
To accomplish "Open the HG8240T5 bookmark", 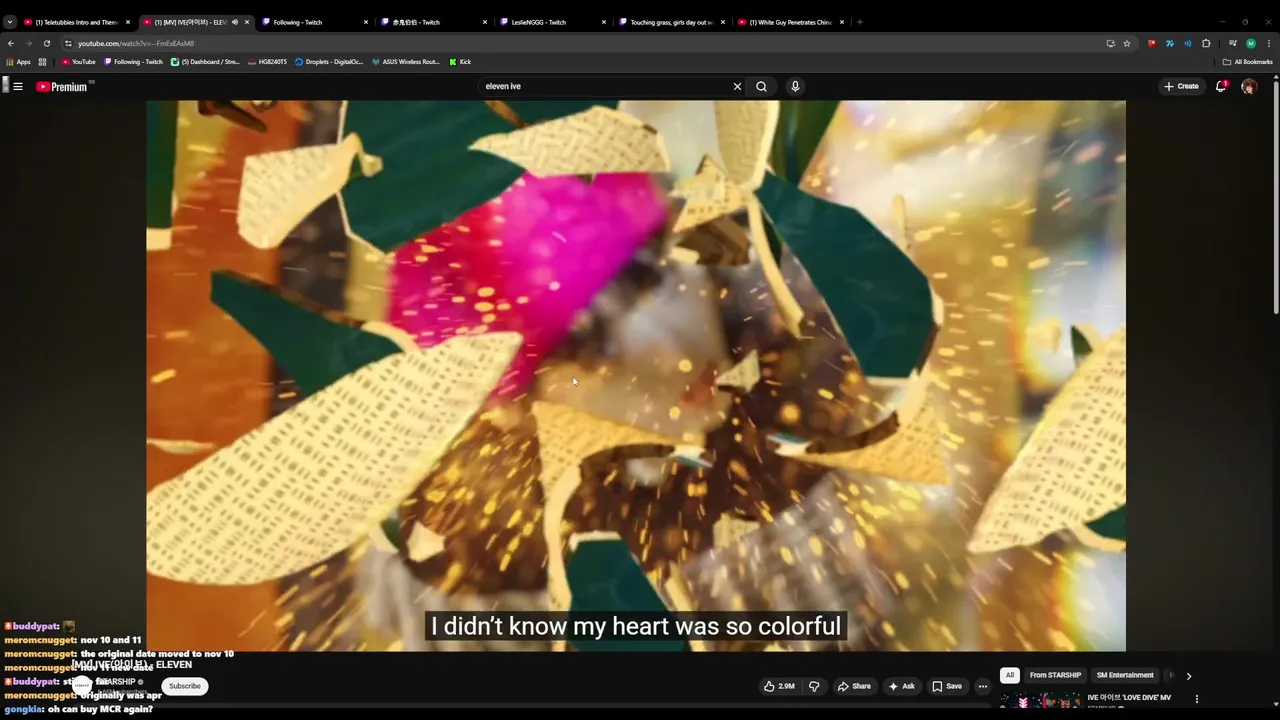I will click(x=266, y=62).
